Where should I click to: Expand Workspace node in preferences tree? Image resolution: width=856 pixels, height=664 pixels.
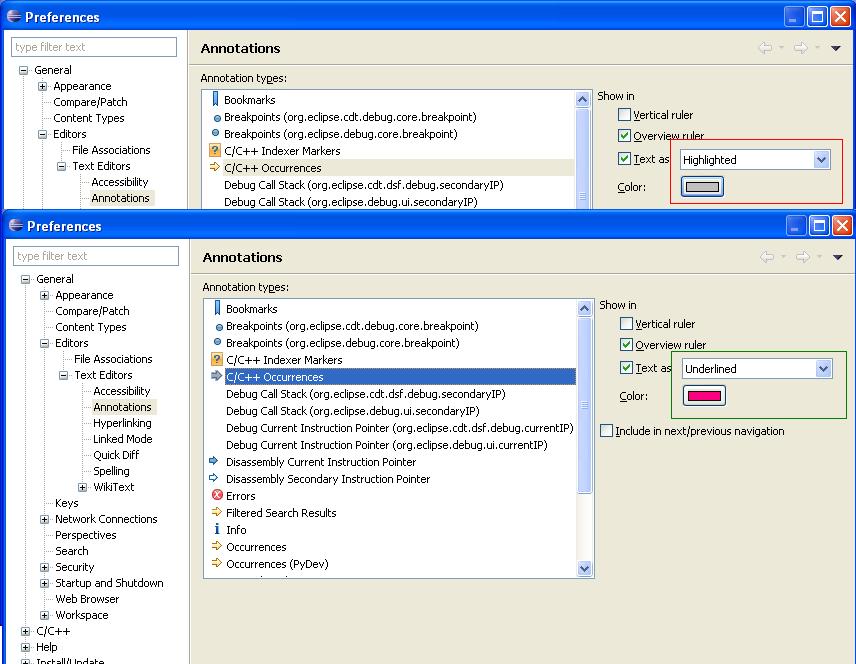(x=44, y=615)
